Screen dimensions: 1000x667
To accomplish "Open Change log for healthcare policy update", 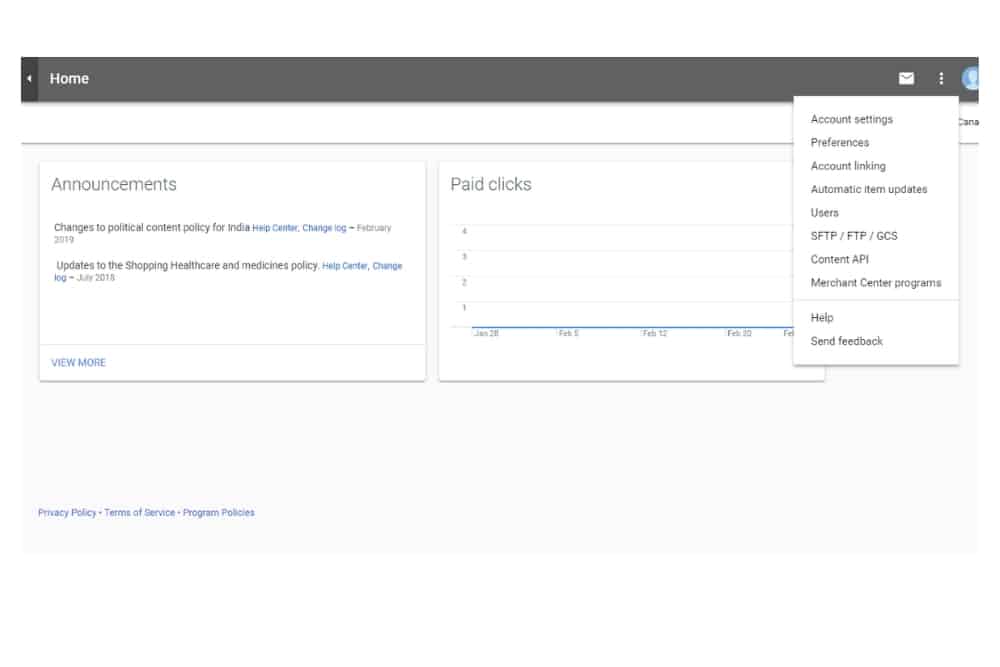I will (x=390, y=266).
